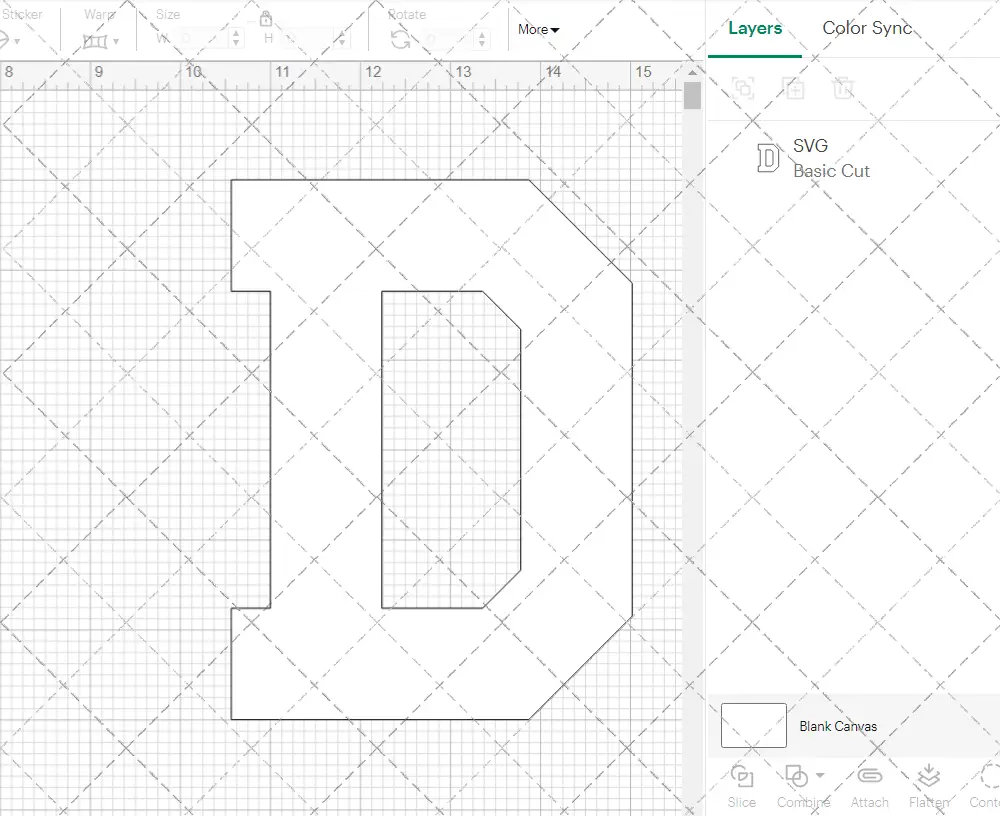Click the Group layers icon

click(743, 88)
